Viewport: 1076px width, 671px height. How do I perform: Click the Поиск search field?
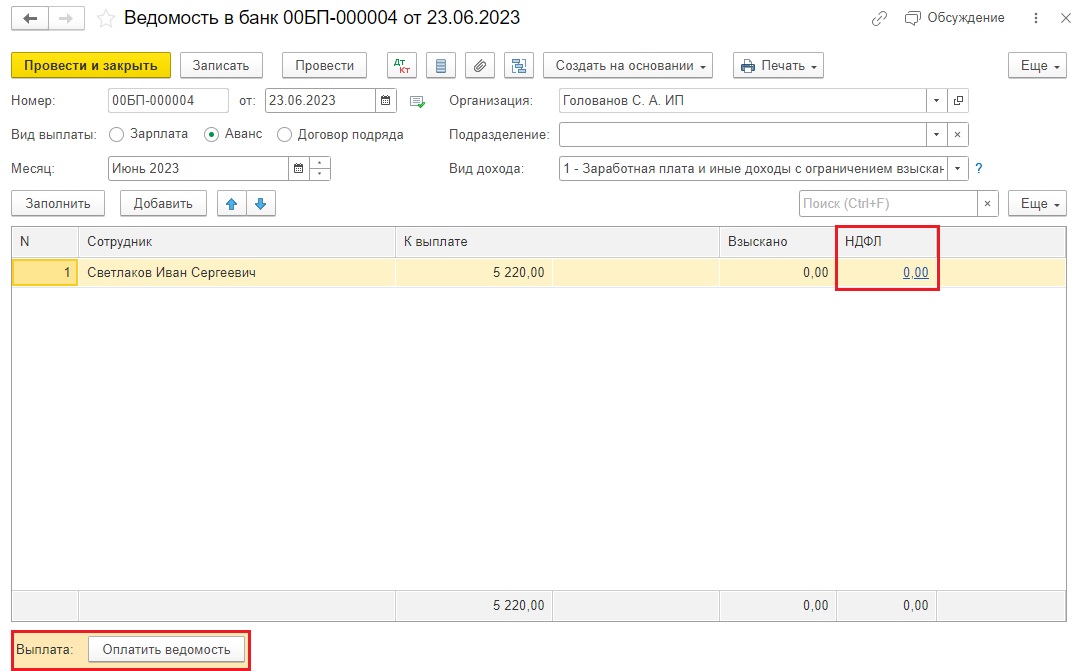(x=888, y=204)
